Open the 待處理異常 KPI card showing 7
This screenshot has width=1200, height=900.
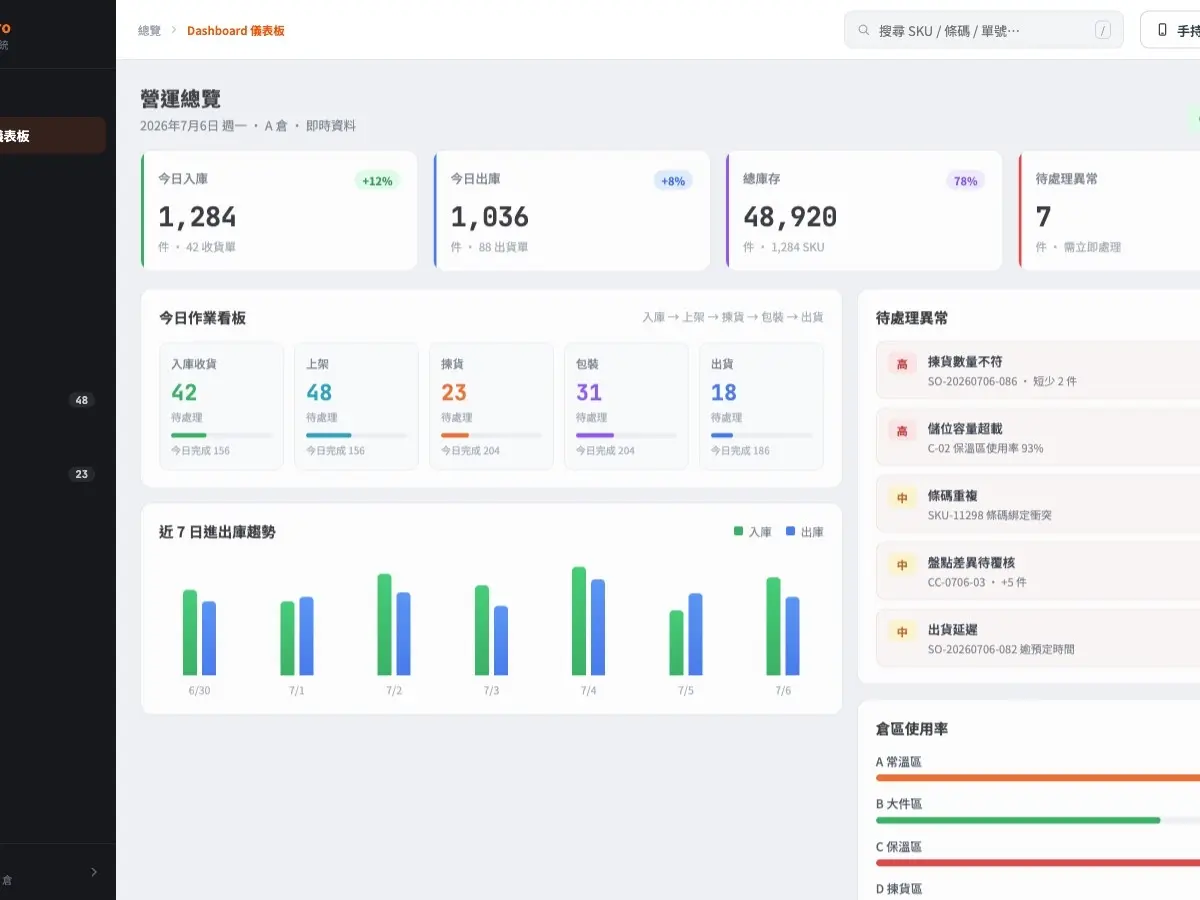coord(1109,210)
